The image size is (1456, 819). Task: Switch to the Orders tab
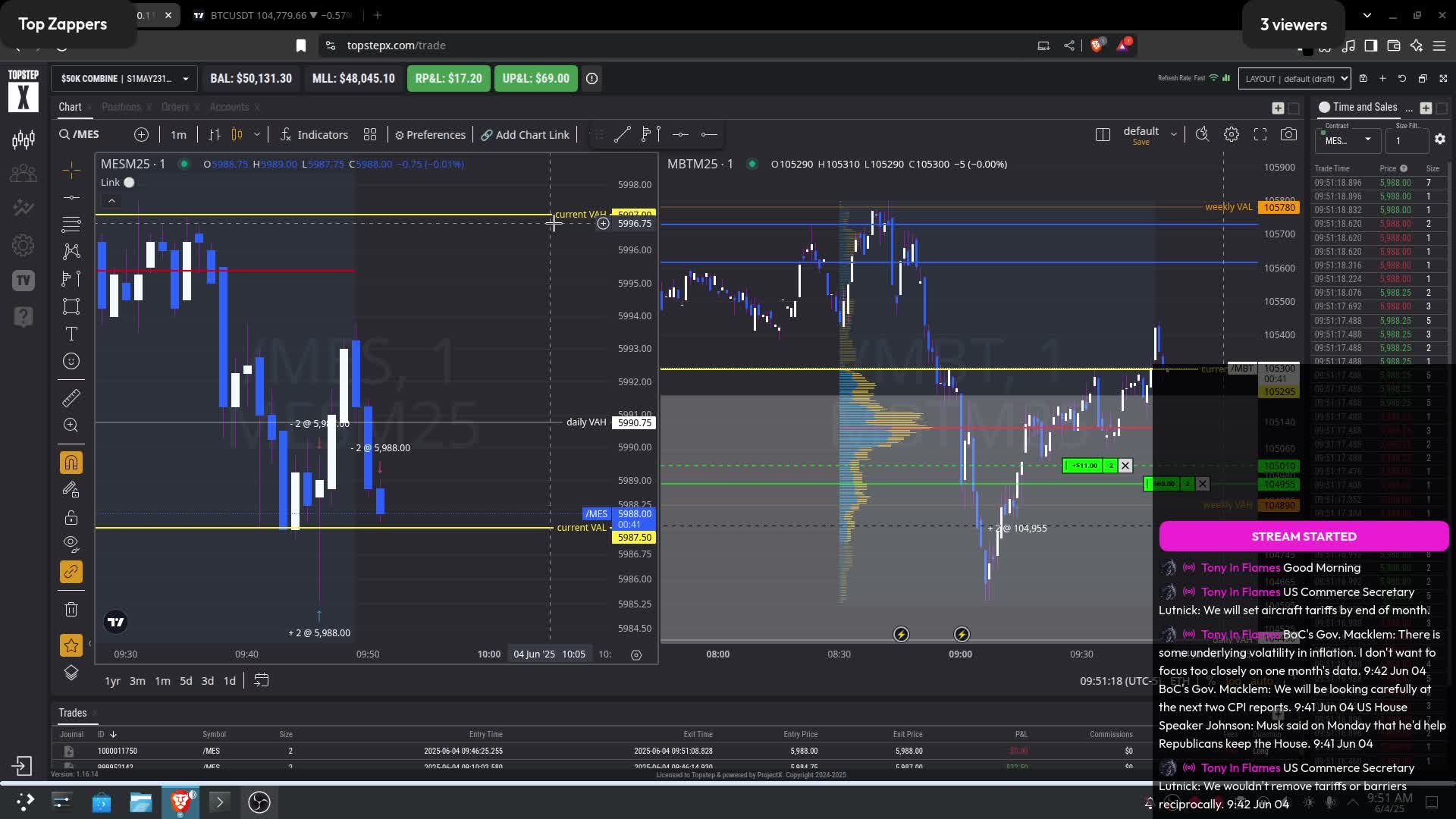click(x=175, y=107)
